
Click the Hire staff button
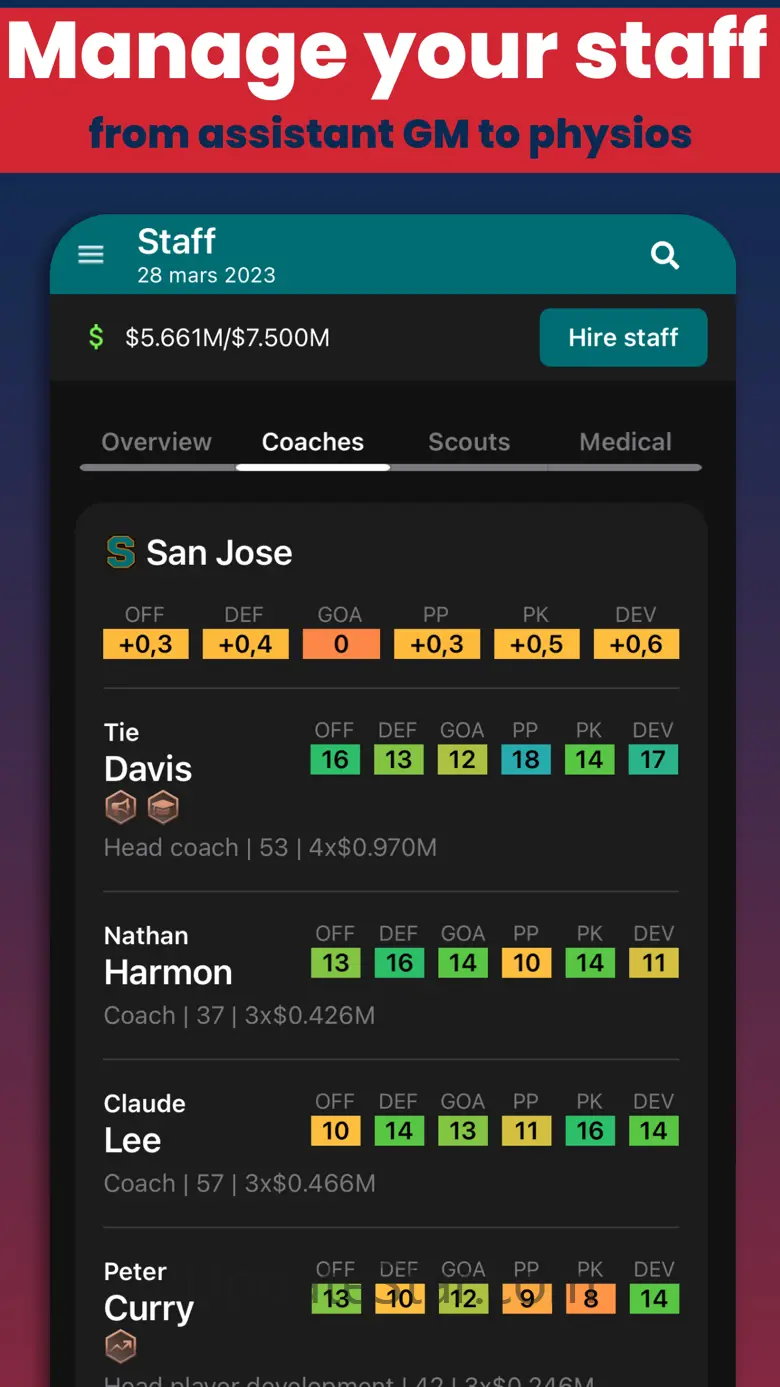[623, 337]
